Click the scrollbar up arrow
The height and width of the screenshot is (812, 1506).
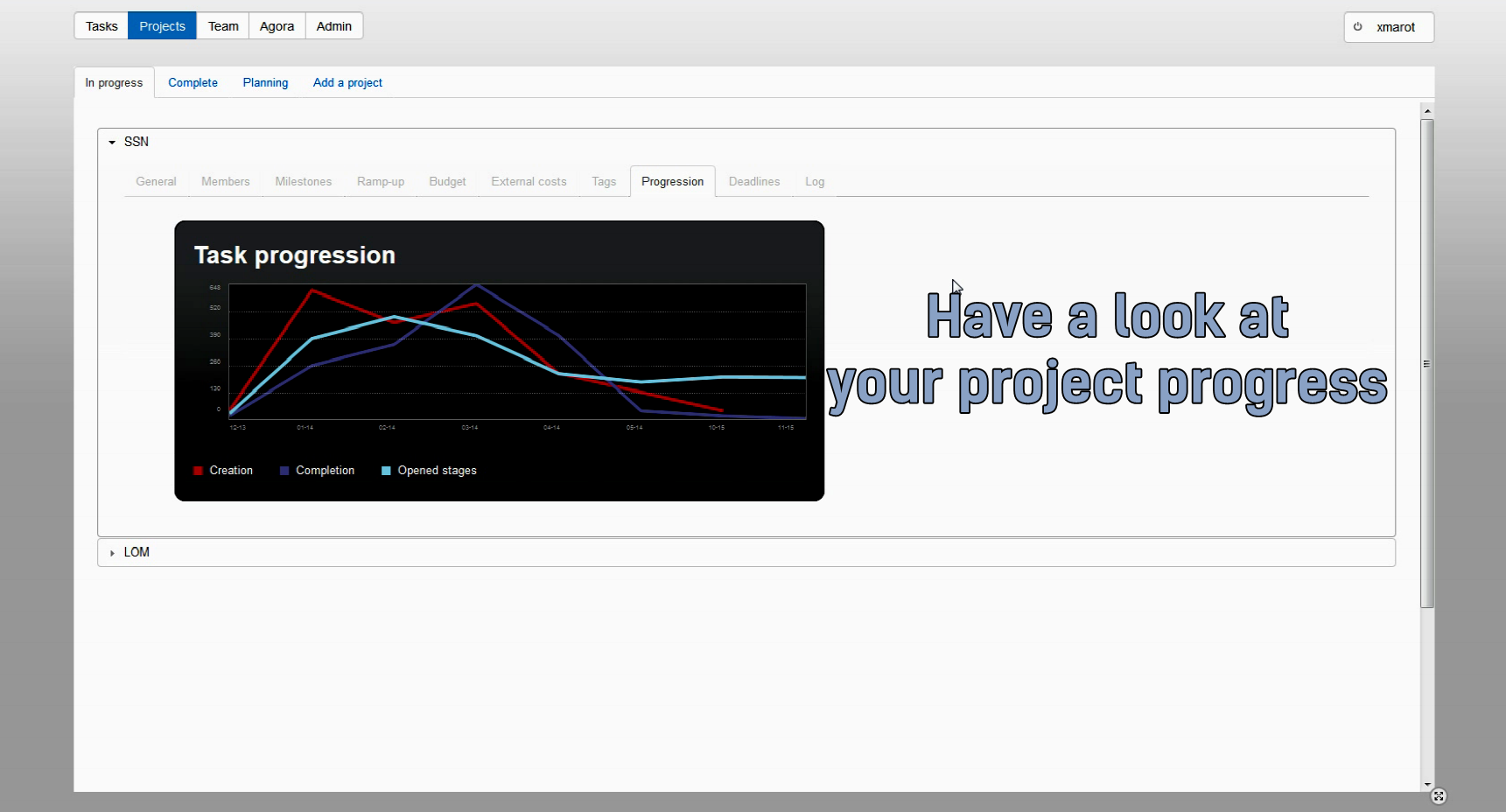pyautogui.click(x=1427, y=111)
